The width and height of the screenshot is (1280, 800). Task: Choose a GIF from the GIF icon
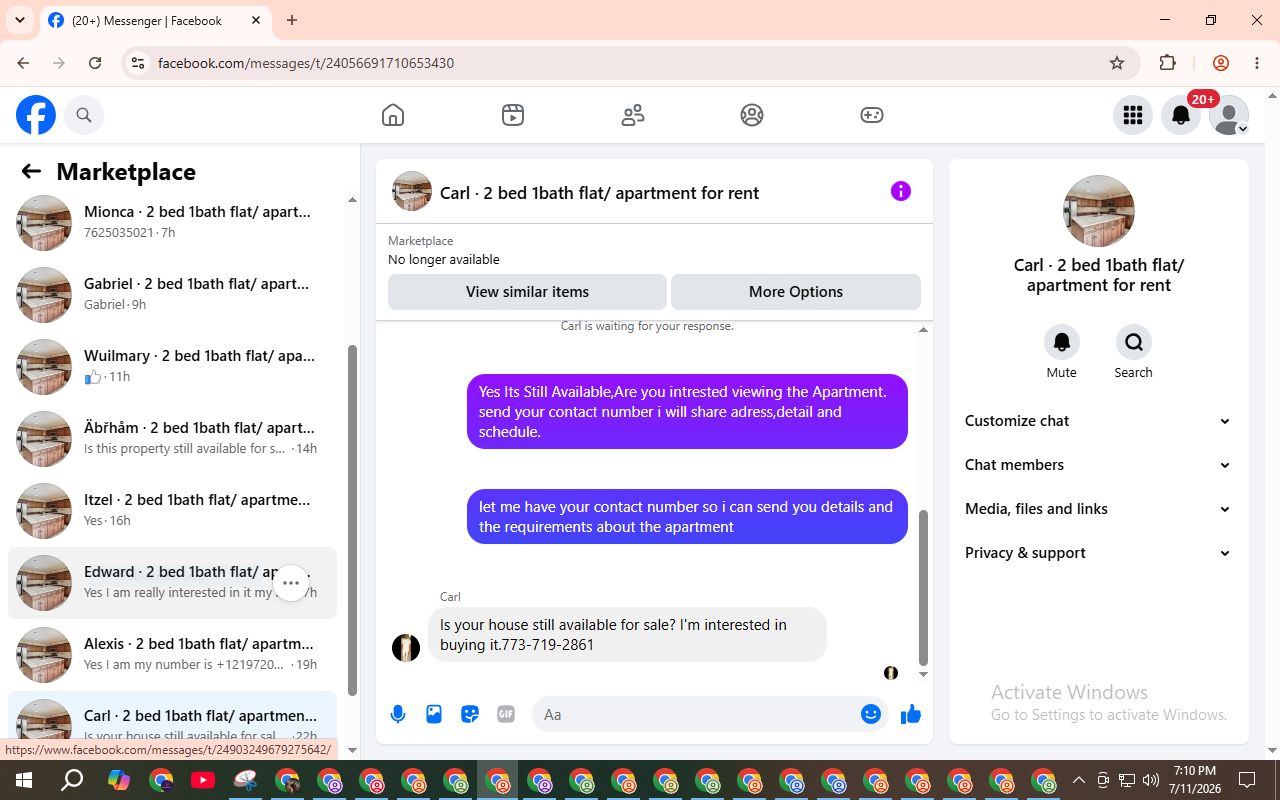[x=506, y=714]
